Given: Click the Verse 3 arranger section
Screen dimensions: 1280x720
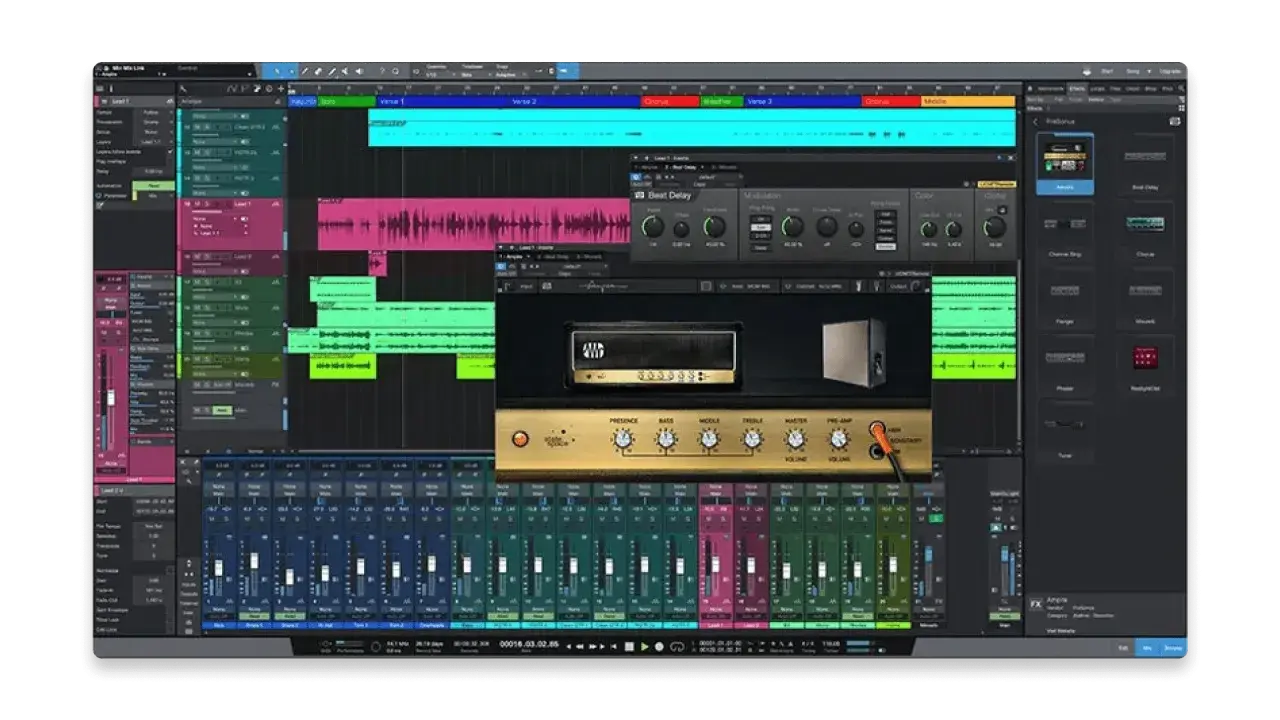Looking at the screenshot, I should pyautogui.click(x=803, y=101).
